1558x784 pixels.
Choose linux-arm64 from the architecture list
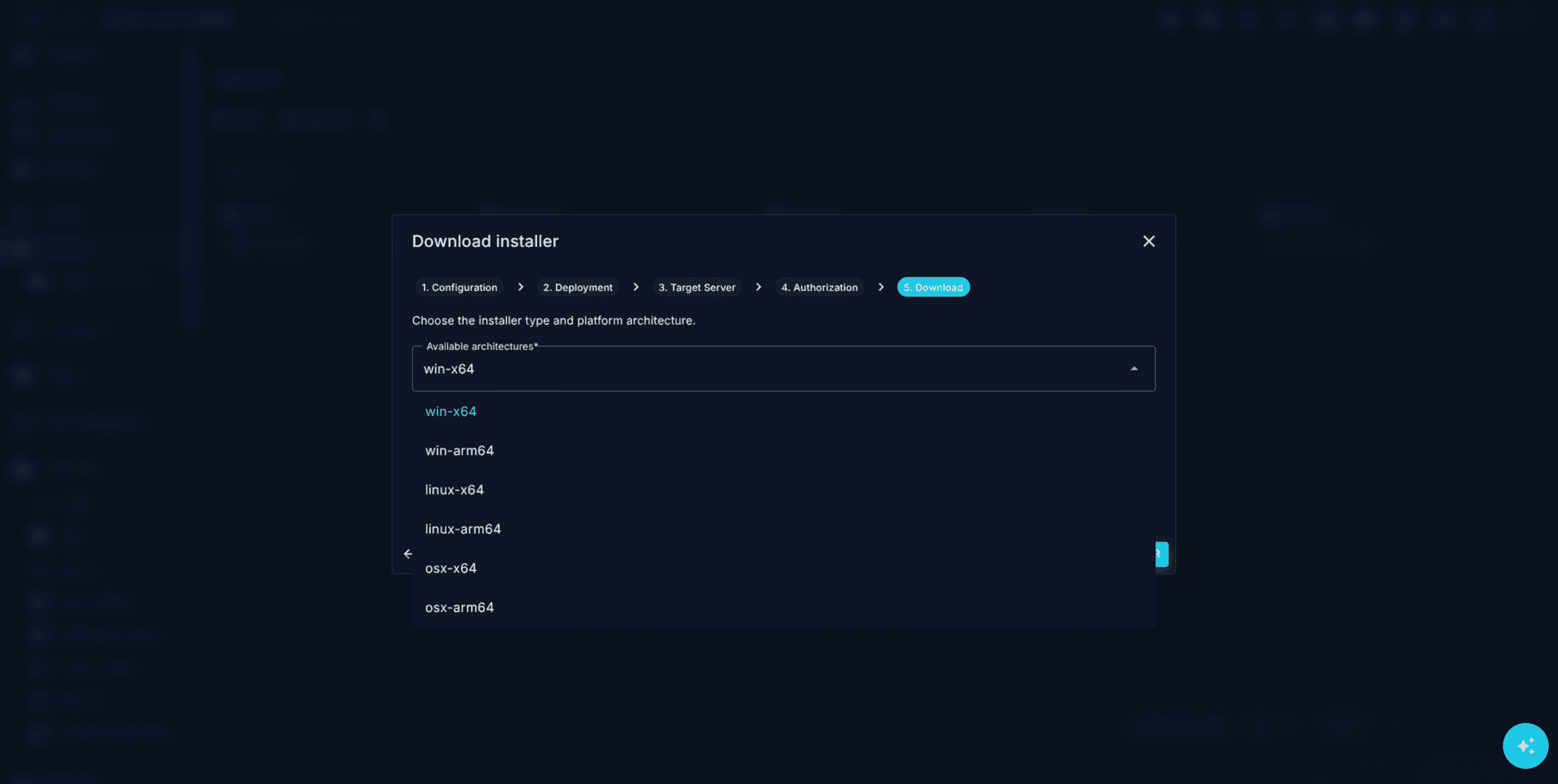coord(784,529)
